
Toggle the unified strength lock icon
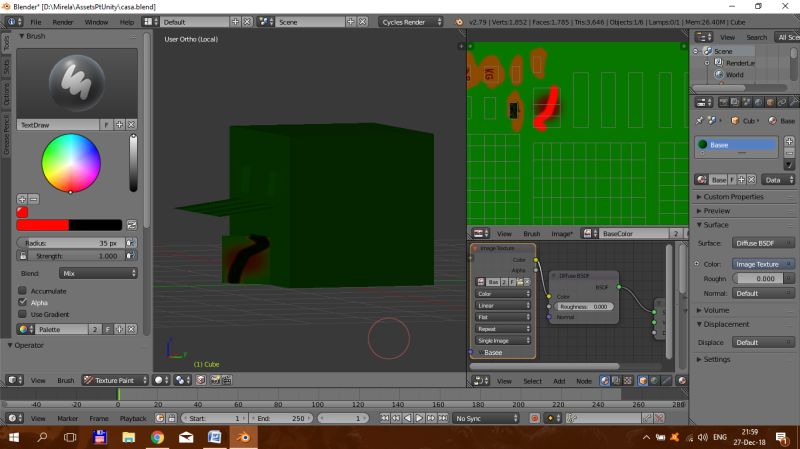pyautogui.click(x=22, y=256)
